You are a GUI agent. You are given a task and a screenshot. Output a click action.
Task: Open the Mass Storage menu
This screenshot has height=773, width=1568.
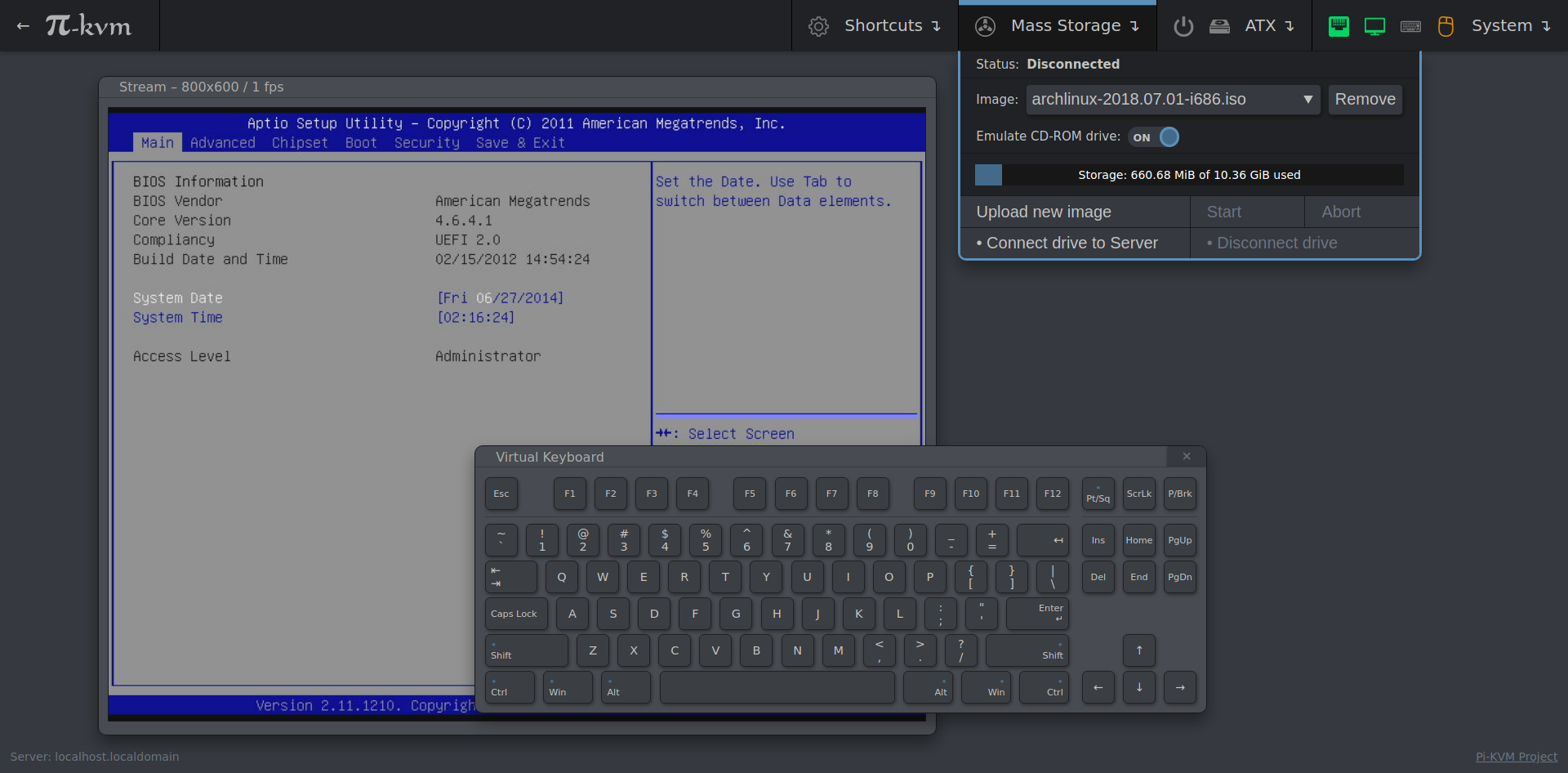tap(1058, 26)
